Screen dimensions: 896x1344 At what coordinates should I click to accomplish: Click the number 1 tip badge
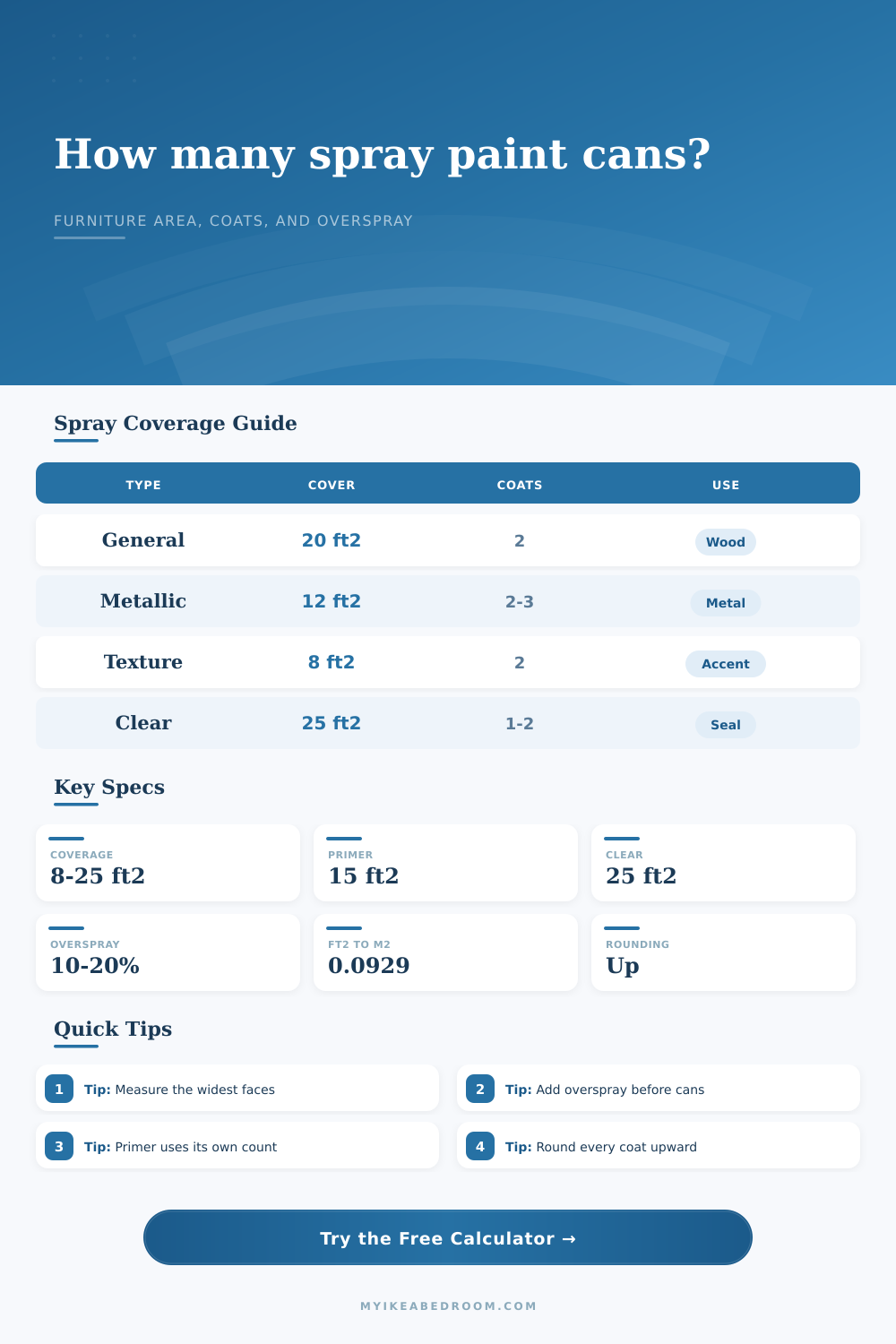tap(59, 1090)
